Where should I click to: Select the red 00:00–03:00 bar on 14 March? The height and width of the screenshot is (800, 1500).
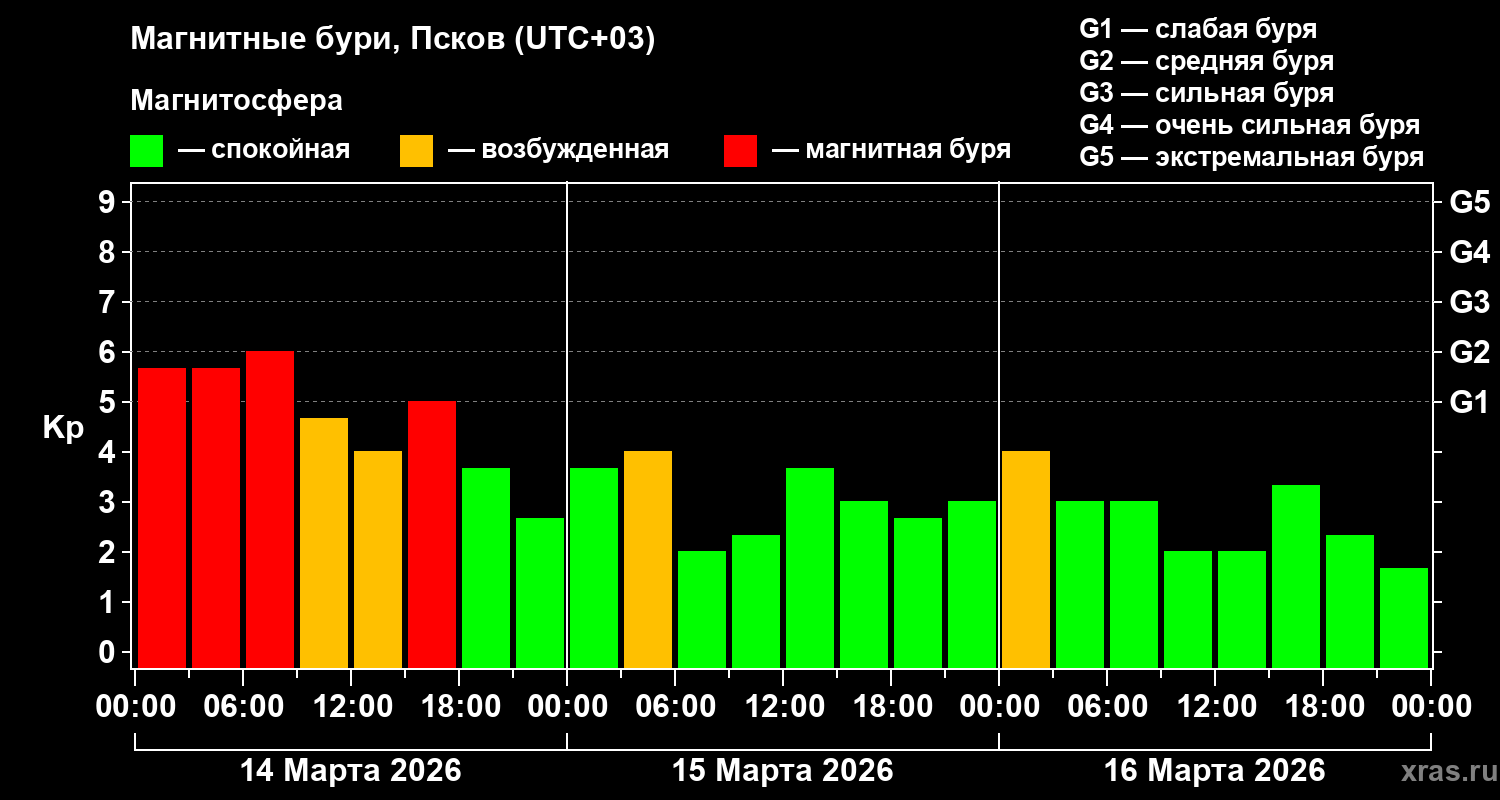(x=162, y=518)
